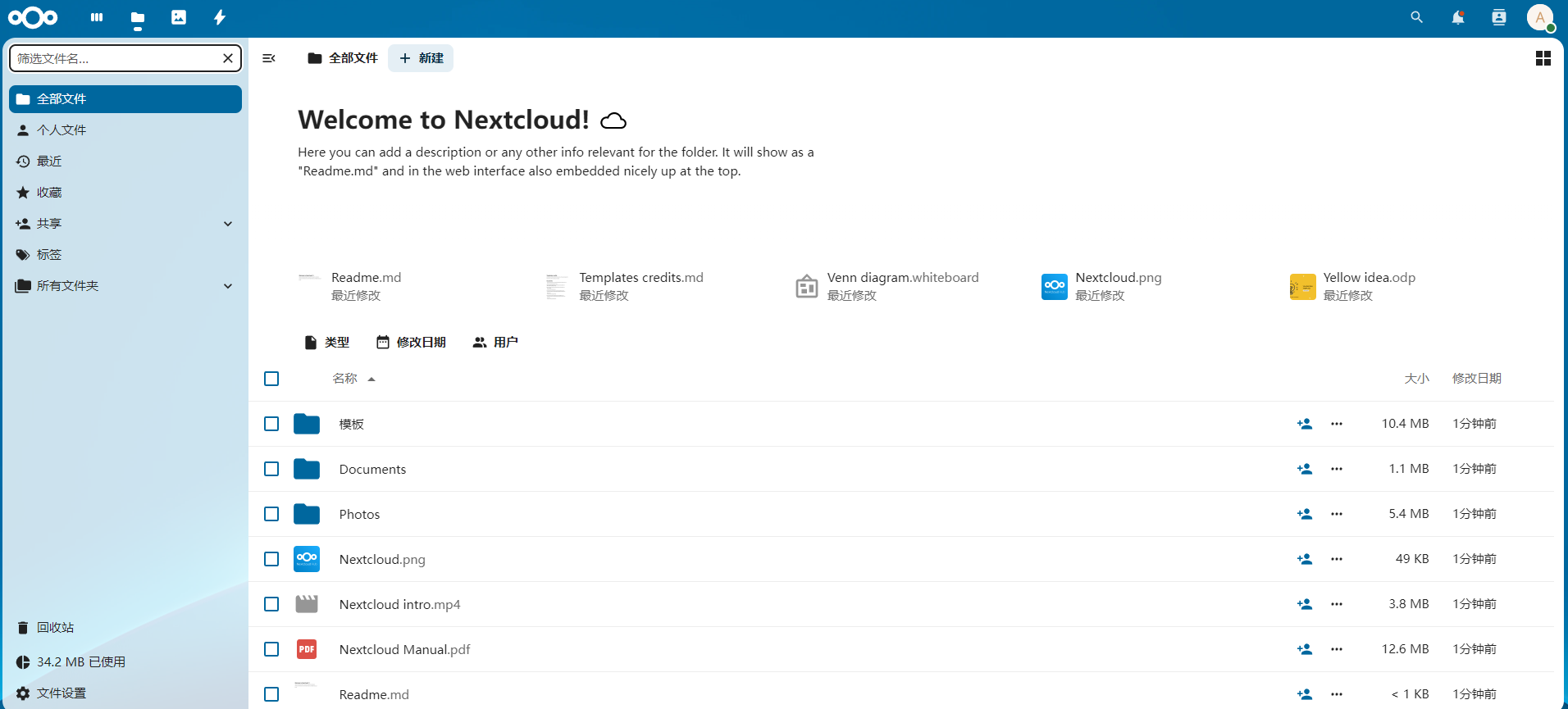Open the notifications bell
1568x709 pixels.
[x=1457, y=17]
